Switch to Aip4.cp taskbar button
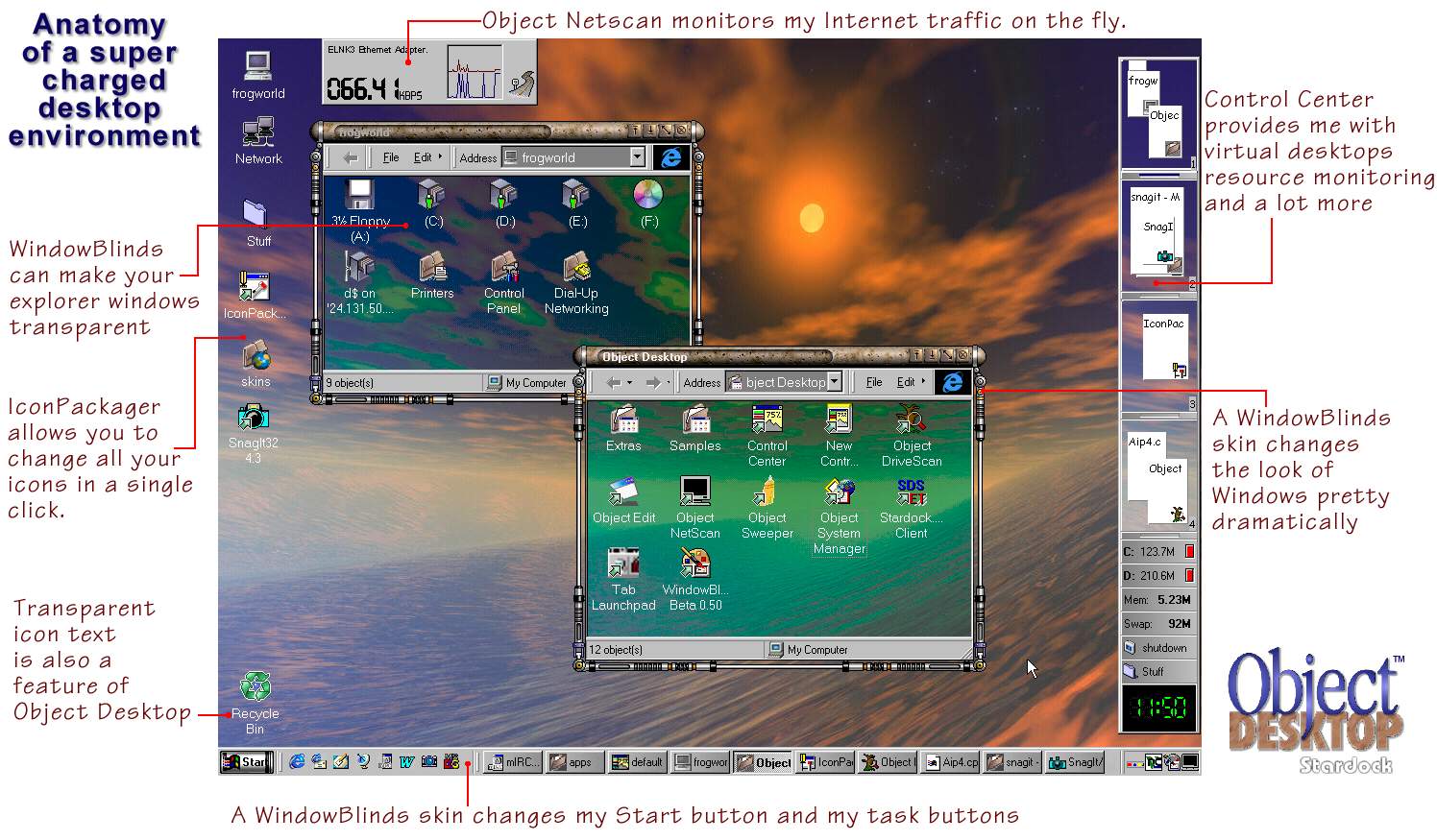Image resolution: width=1437 pixels, height=840 pixels. pos(950,762)
